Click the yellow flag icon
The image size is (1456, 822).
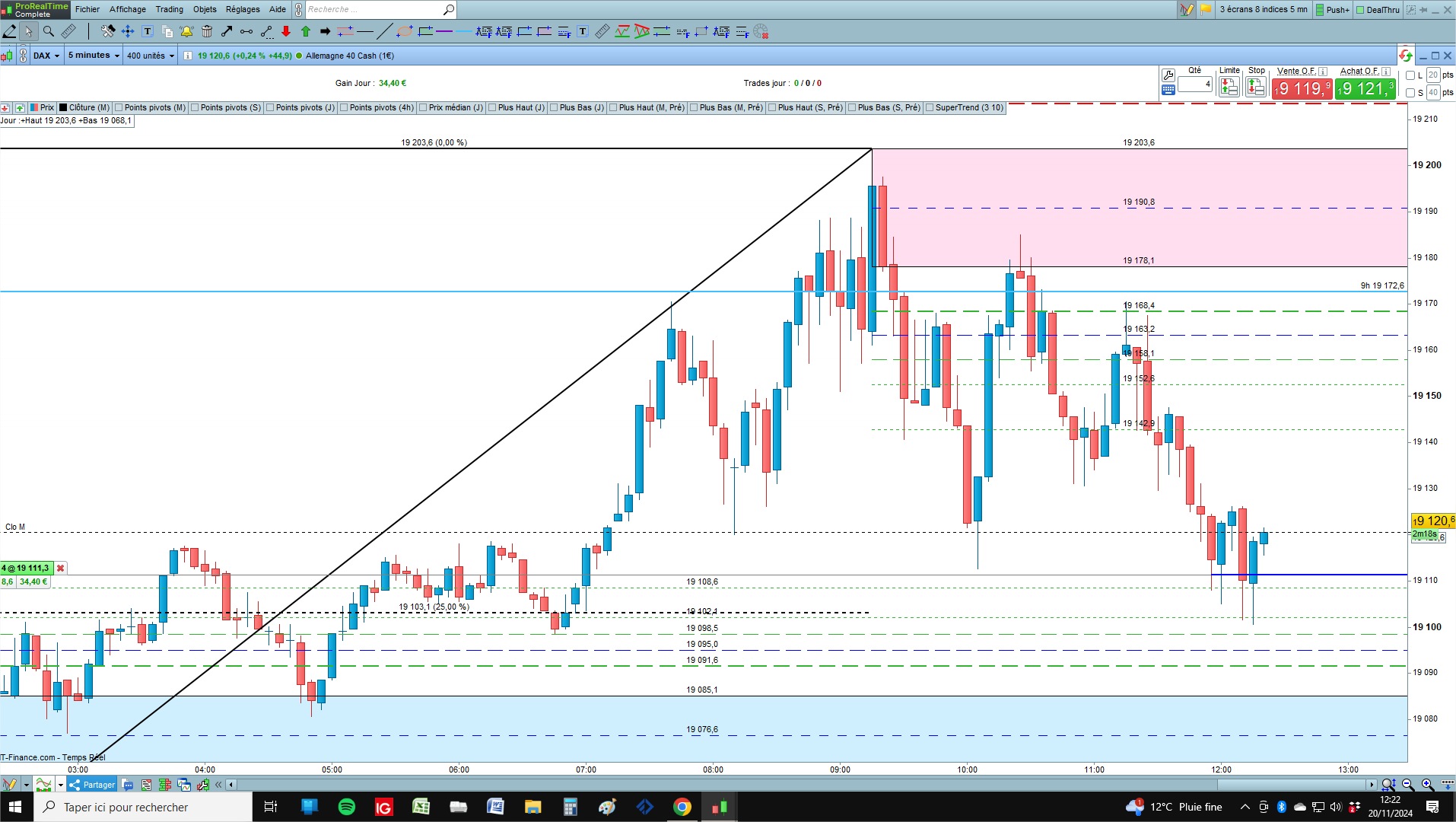tap(1206, 10)
